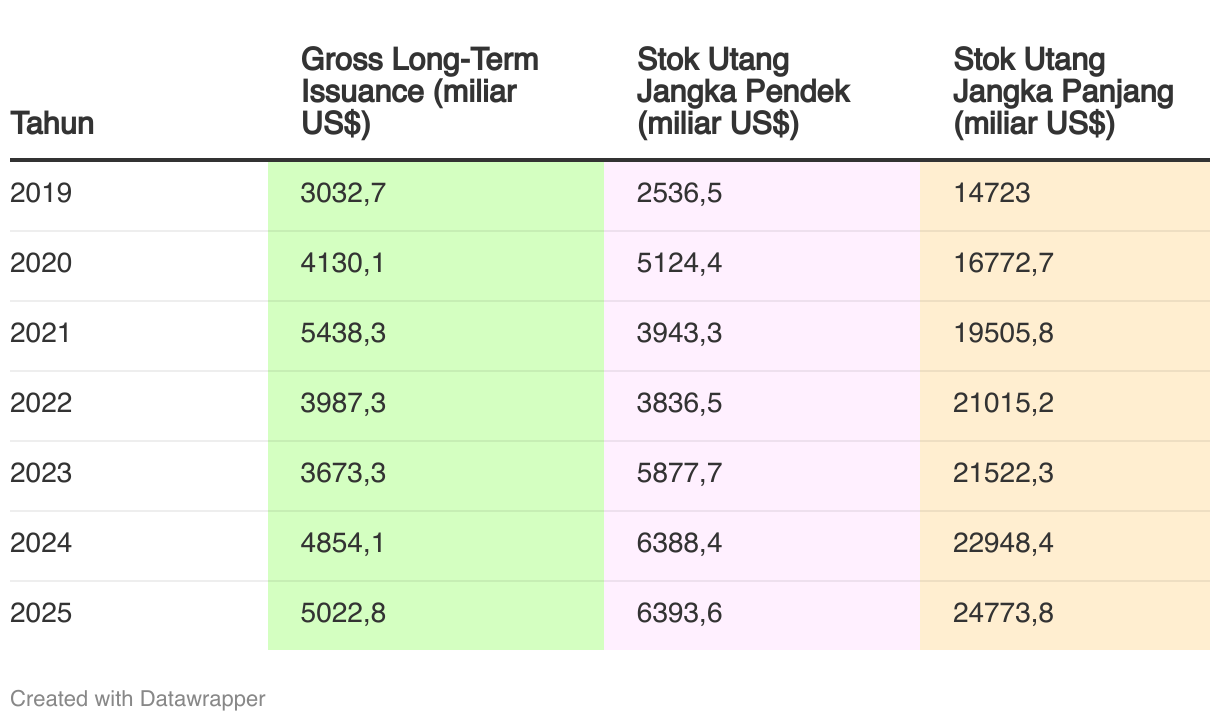
Task: Click the 4854,1 cell in 2024 row
Action: point(343,543)
